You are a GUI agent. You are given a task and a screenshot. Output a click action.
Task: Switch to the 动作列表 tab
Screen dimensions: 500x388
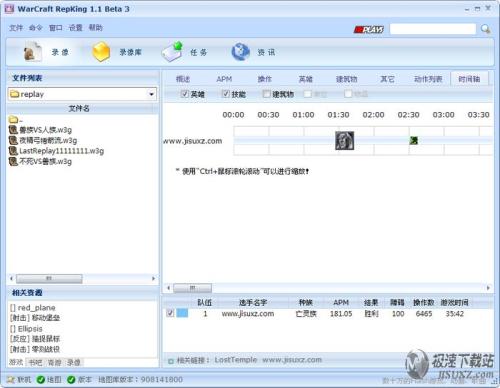[428, 79]
